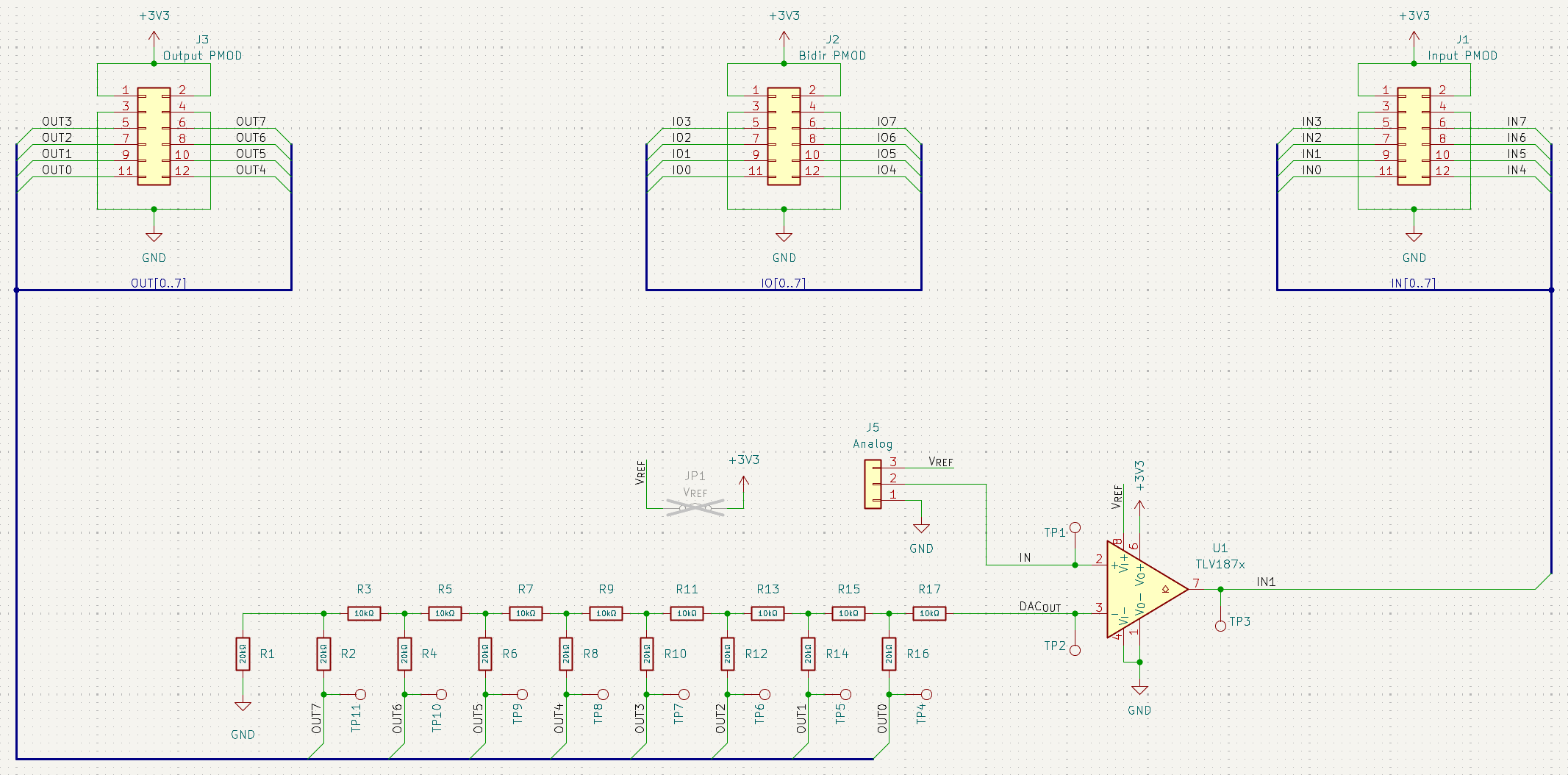This screenshot has height=775, width=1568.
Task: Select the J3 Output PMOD connector symbol
Action: click(x=154, y=137)
